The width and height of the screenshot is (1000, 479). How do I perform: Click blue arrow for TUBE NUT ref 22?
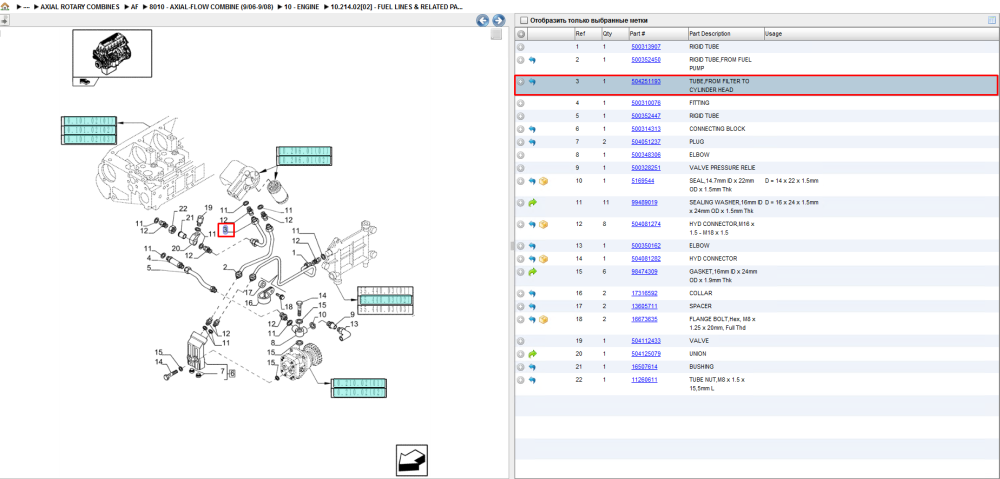pyautogui.click(x=532, y=380)
